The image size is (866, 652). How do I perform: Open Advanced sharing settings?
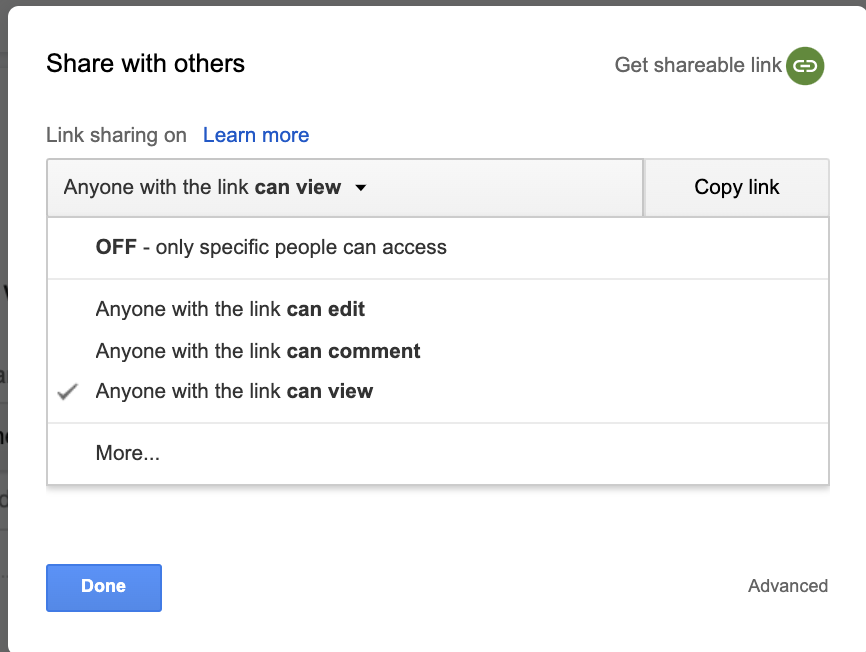point(787,586)
